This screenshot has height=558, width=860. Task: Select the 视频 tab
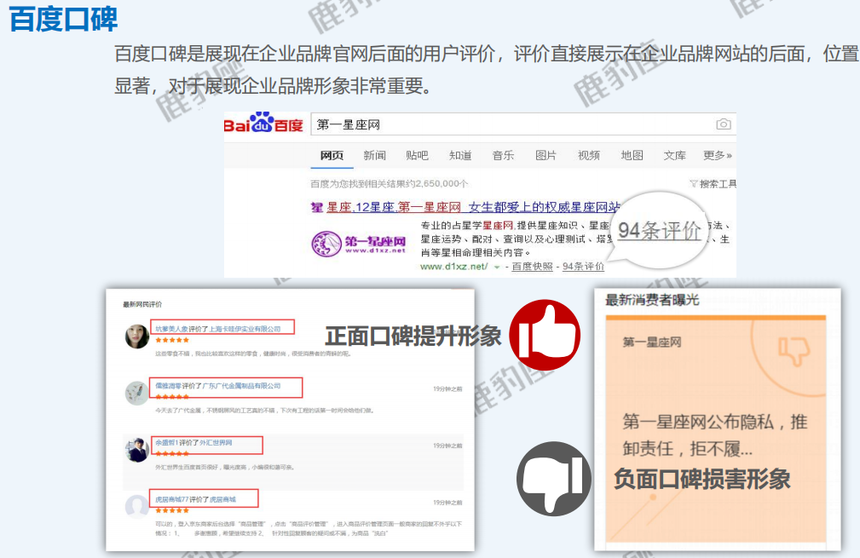click(x=589, y=155)
